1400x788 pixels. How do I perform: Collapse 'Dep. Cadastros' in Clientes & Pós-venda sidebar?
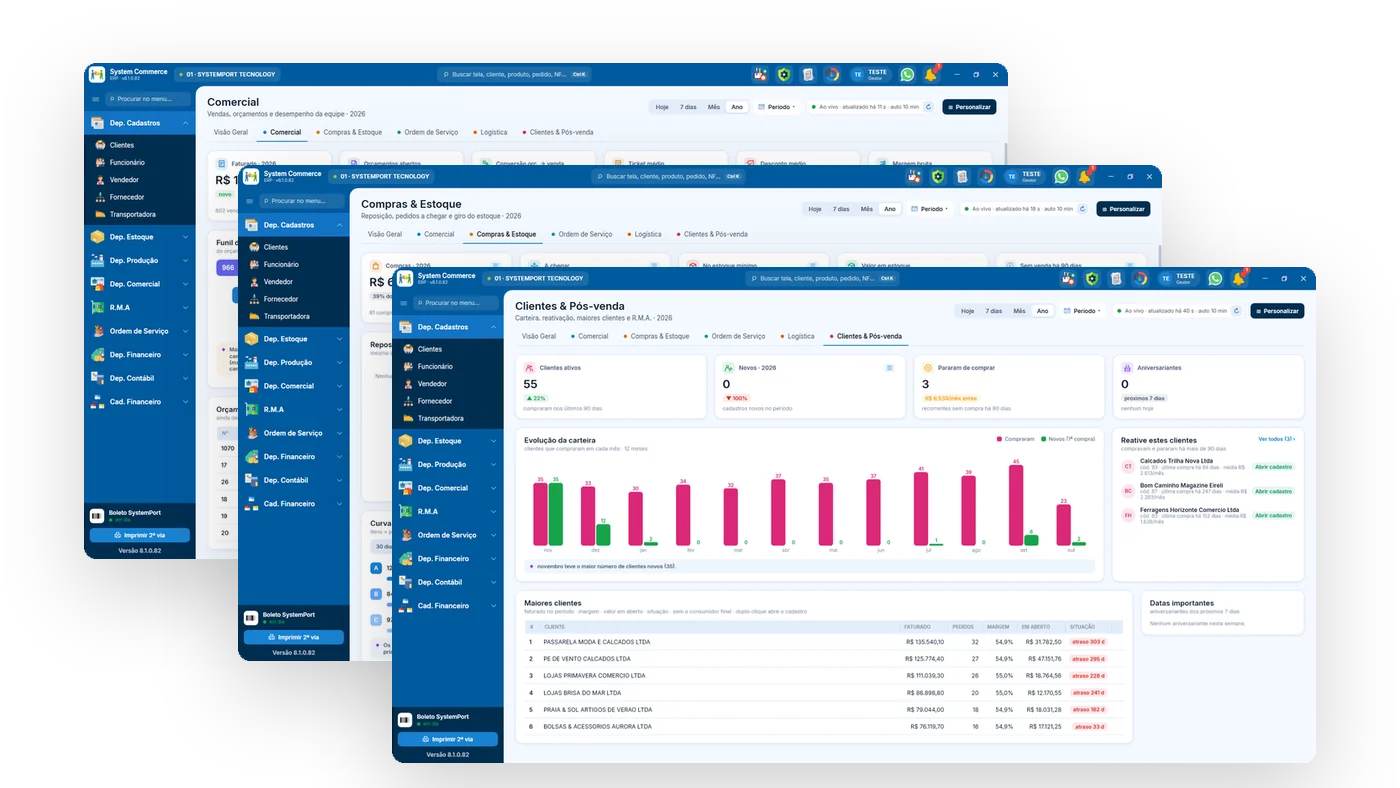click(447, 327)
